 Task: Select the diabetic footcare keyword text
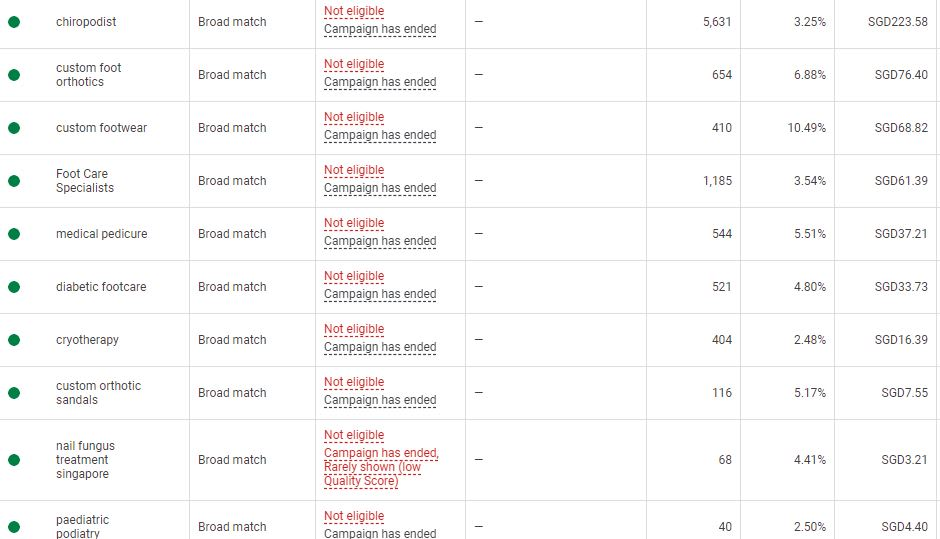(101, 287)
